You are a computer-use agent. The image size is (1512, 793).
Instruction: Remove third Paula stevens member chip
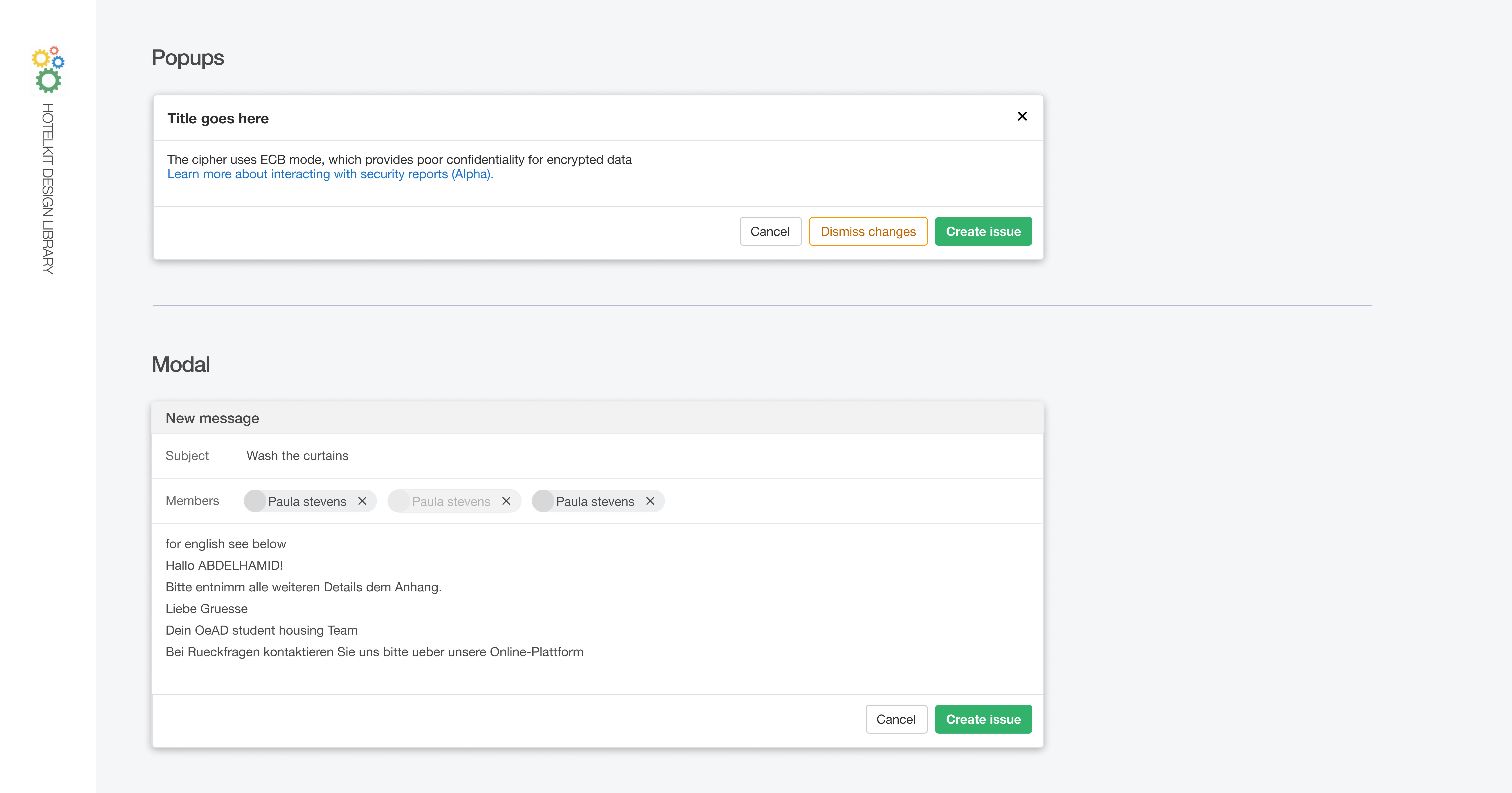[x=650, y=501]
